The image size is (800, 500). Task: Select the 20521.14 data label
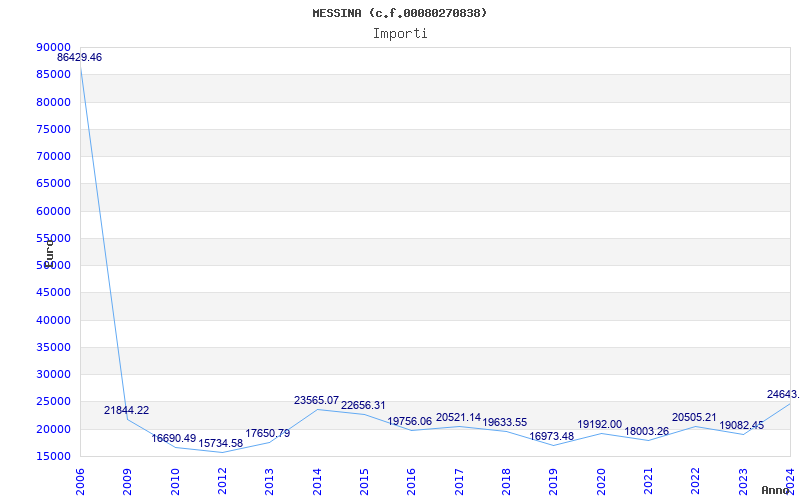pos(458,417)
